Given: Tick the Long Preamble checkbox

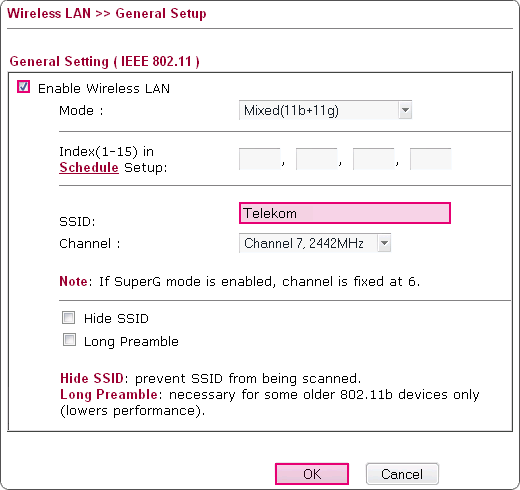Looking at the screenshot, I should click(69, 340).
